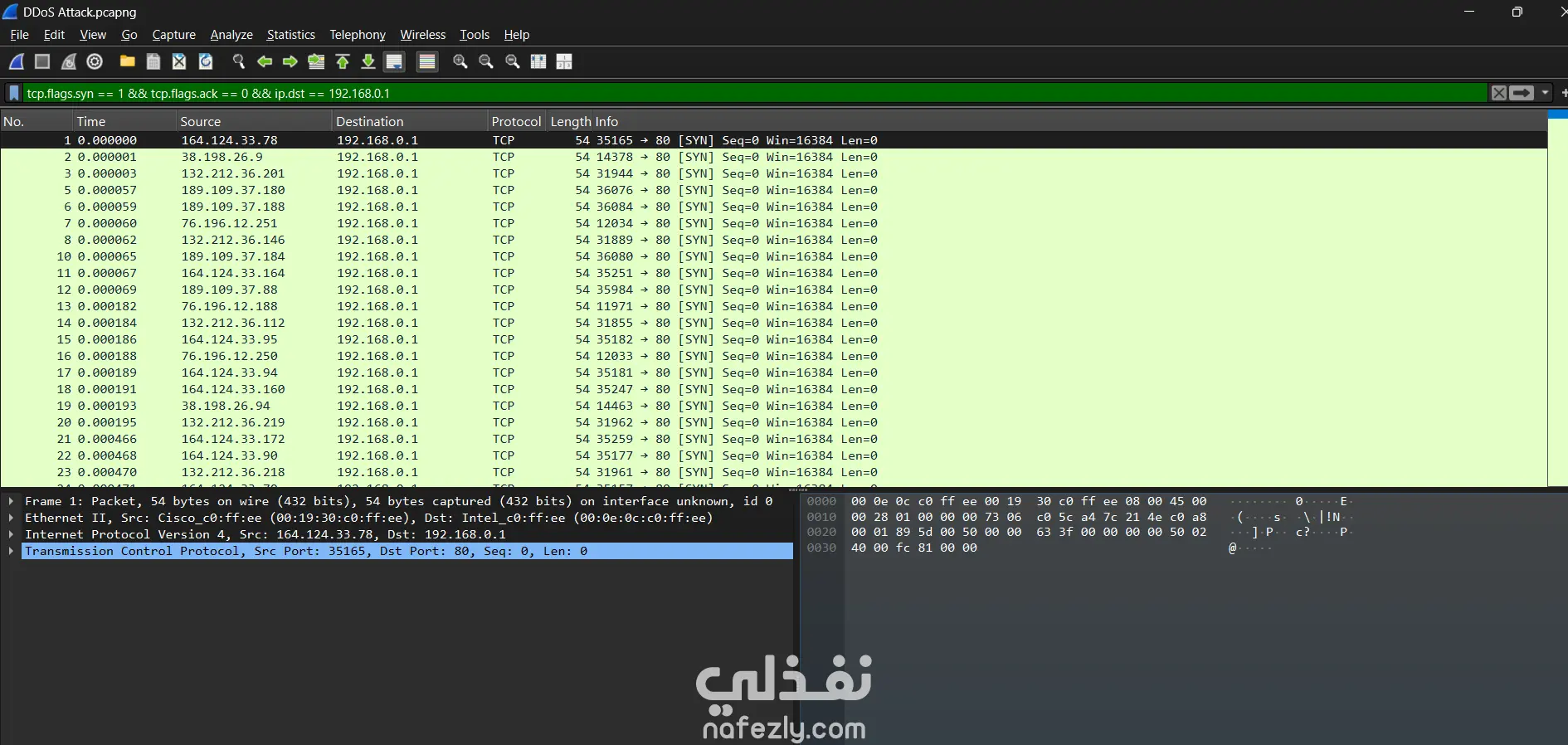Open a capture file with the folder icon
Screen dimensions: 1568x745
pyautogui.click(x=127, y=61)
